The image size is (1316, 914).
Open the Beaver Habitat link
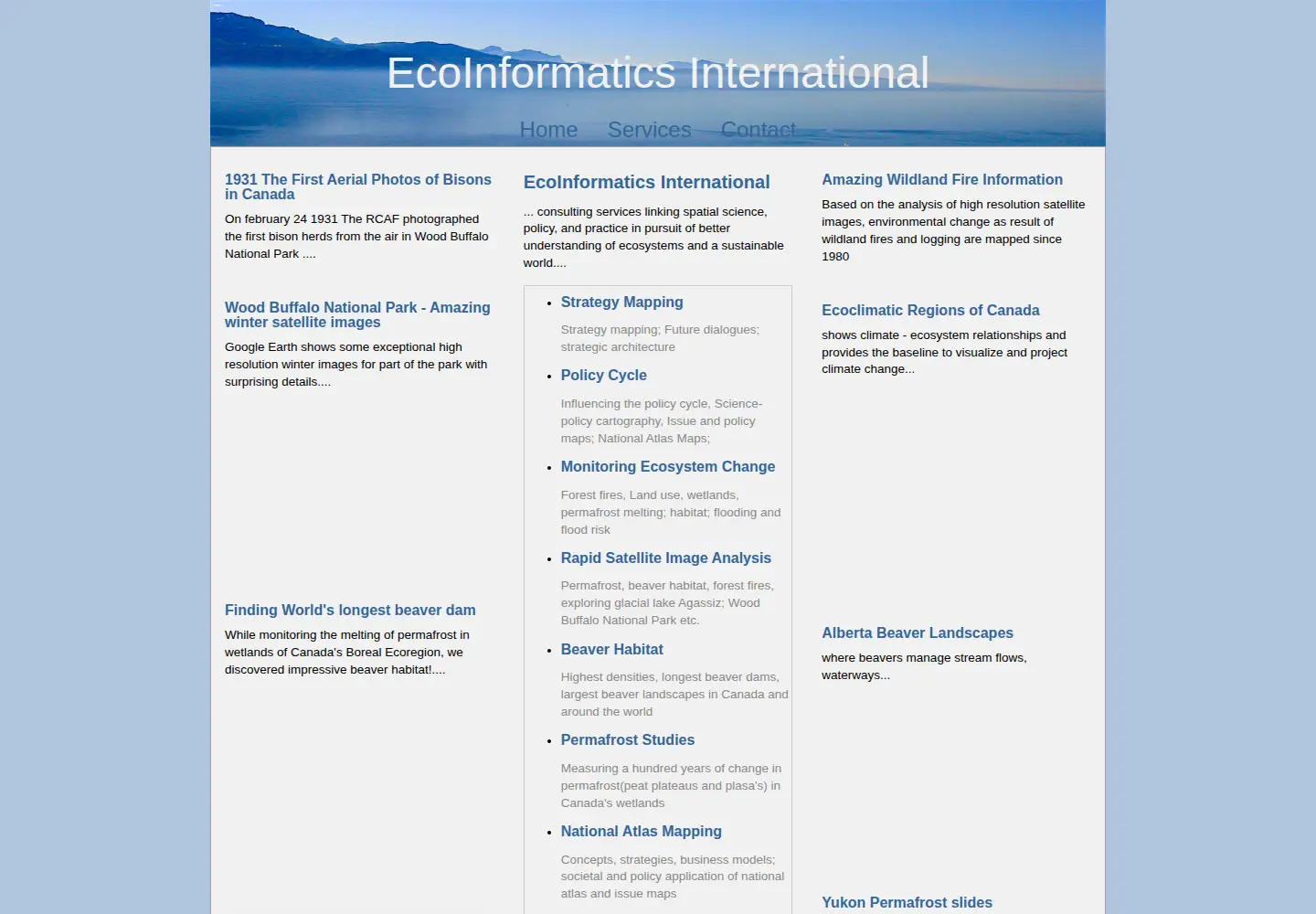[x=612, y=650]
